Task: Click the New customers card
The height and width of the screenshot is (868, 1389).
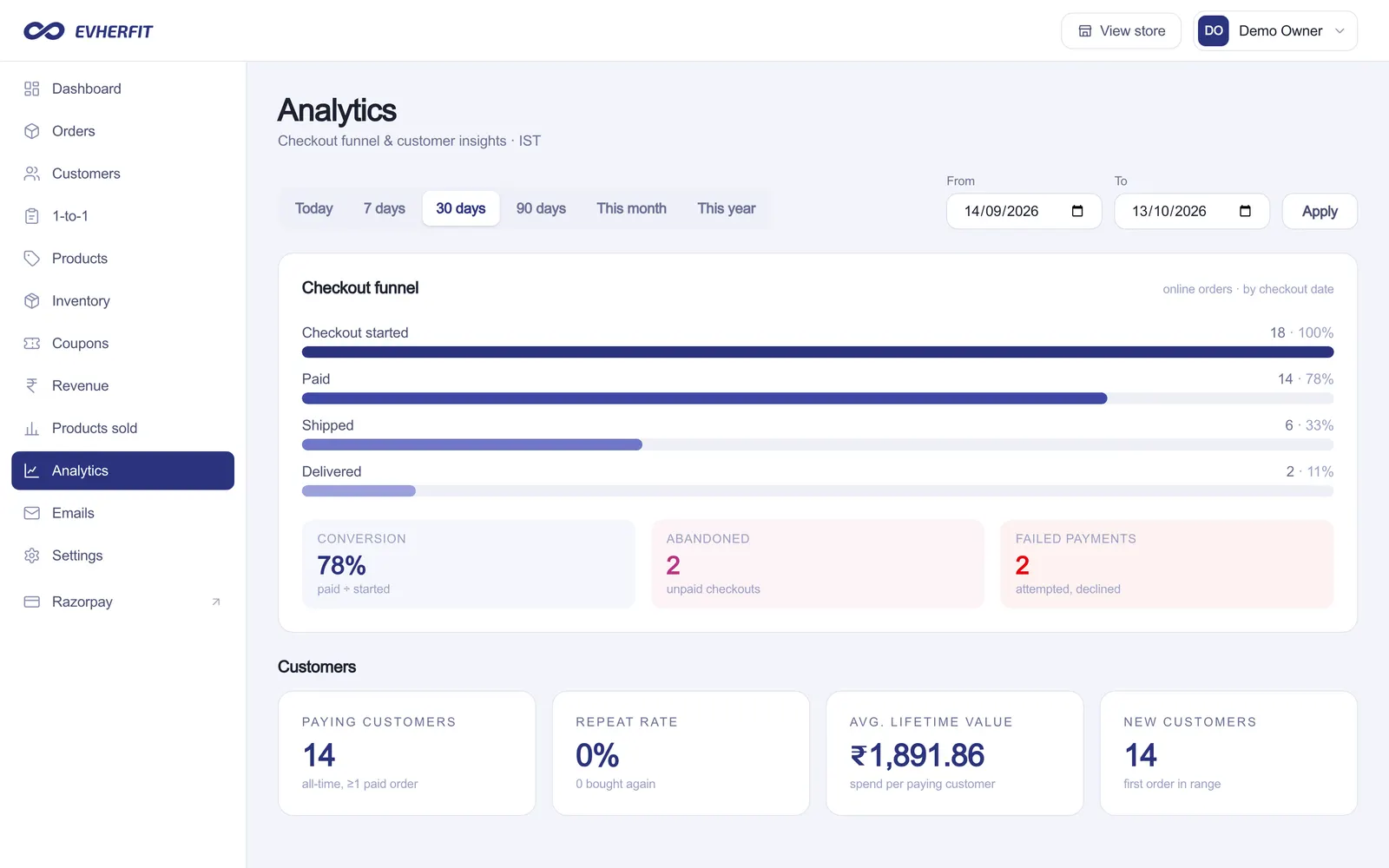Action: coord(1228,753)
